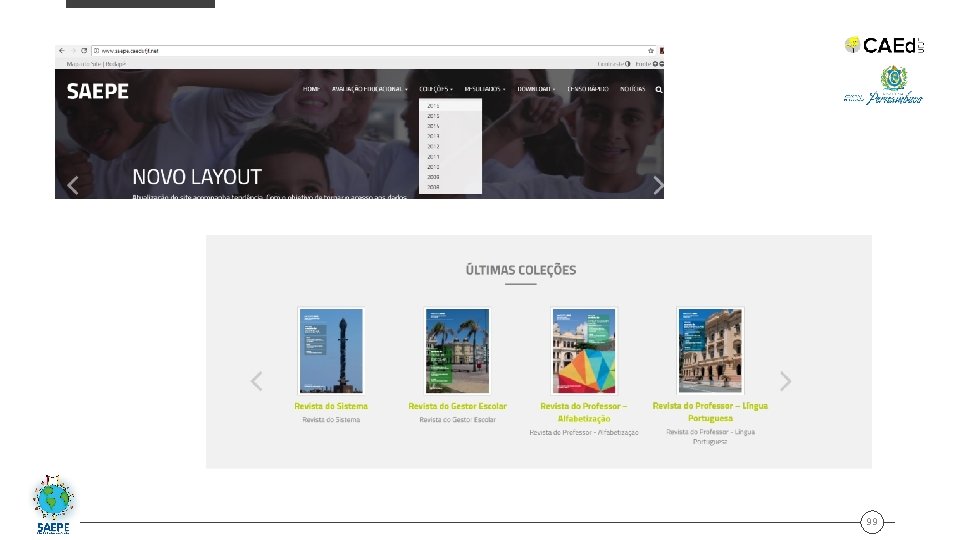
Task: Select 2015 in the Coleções dropdown
Action: 450,116
